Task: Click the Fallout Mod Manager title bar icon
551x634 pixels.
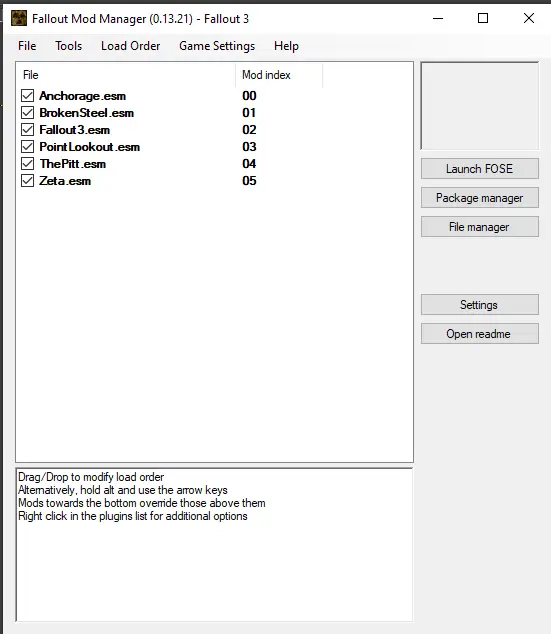Action: 19,18
